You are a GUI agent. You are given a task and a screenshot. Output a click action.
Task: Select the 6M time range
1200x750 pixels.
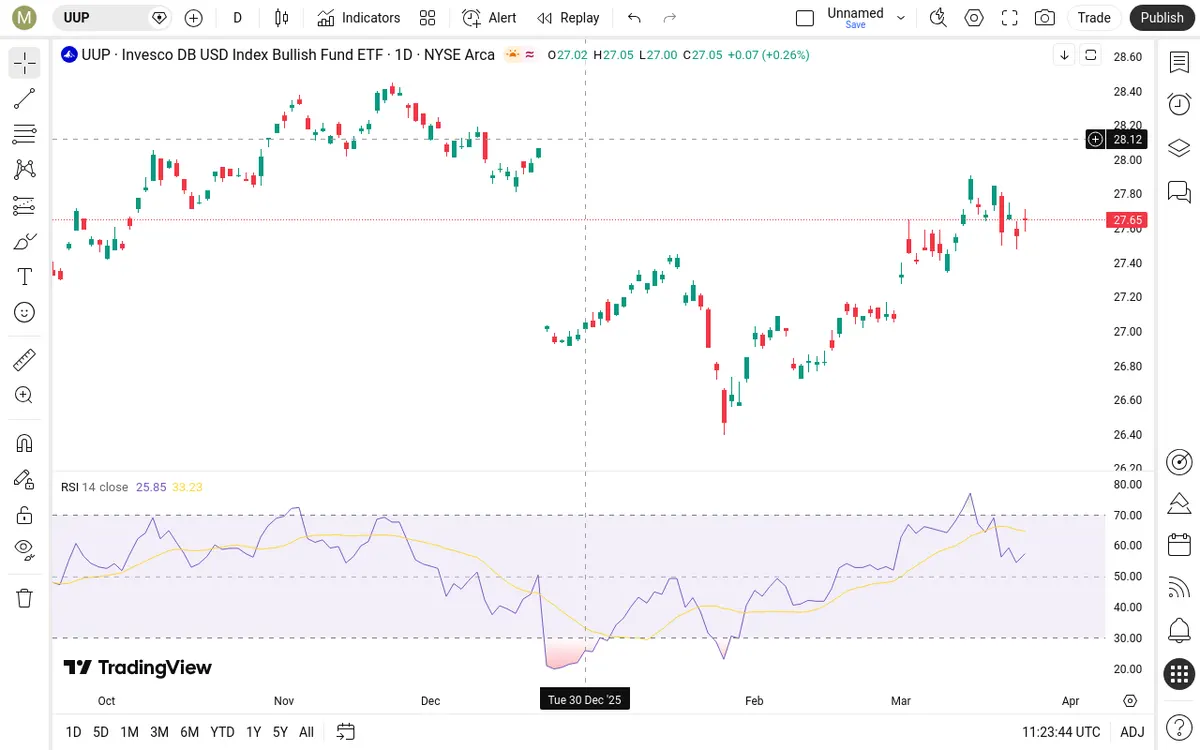[189, 732]
